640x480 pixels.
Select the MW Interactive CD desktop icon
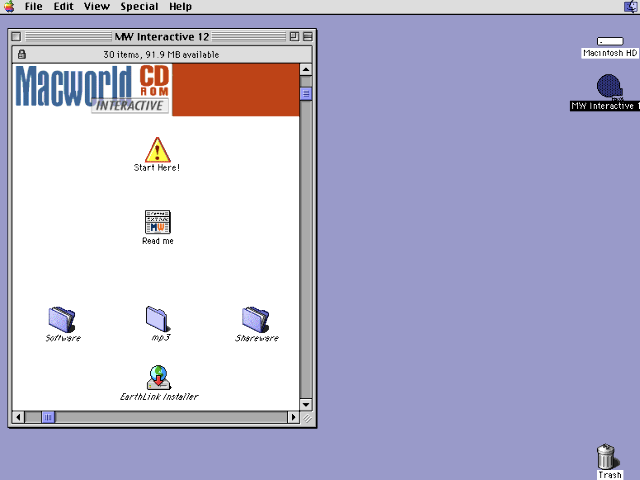coord(609,87)
